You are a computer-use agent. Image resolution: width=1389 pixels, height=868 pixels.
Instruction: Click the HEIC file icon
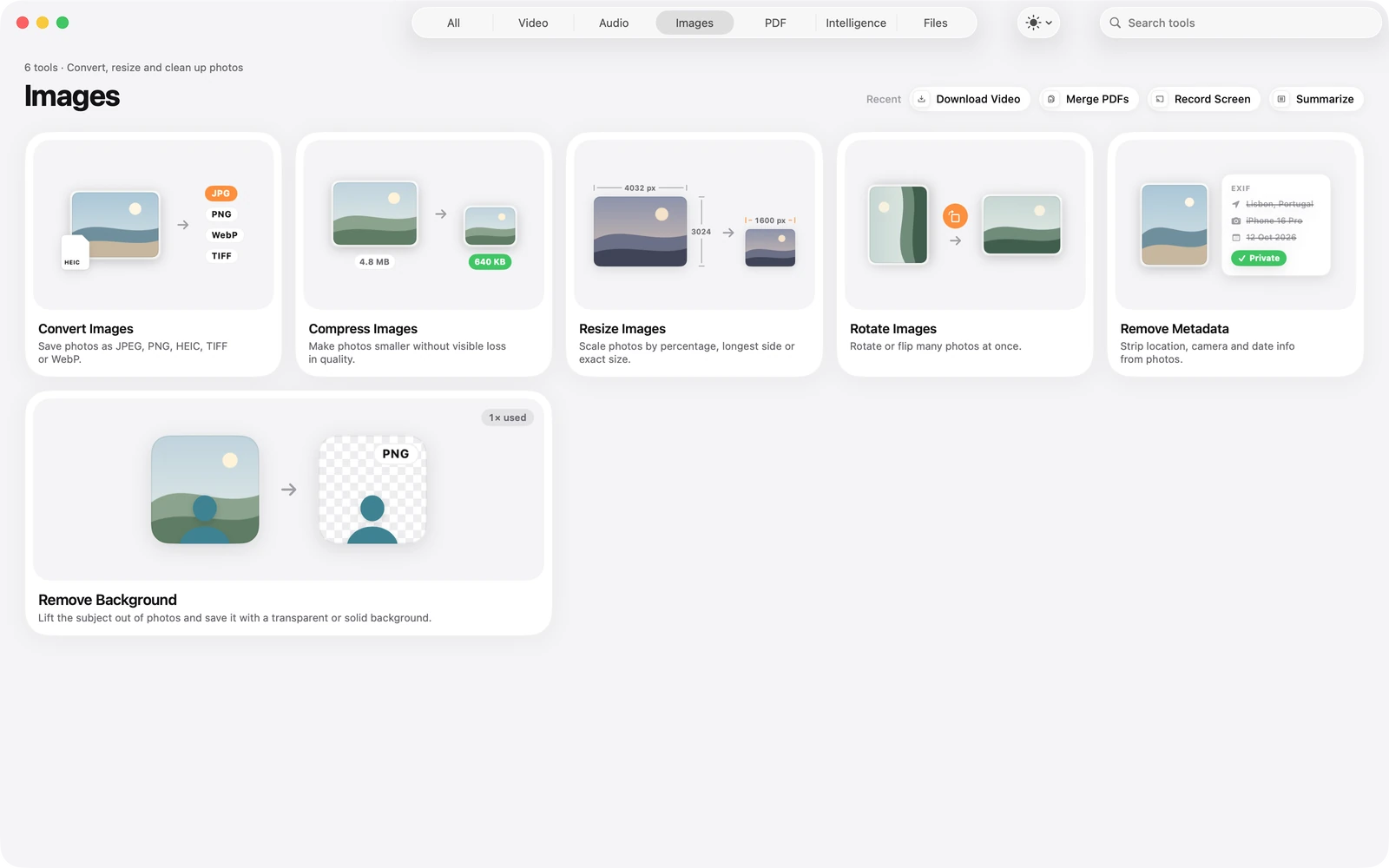point(75,253)
